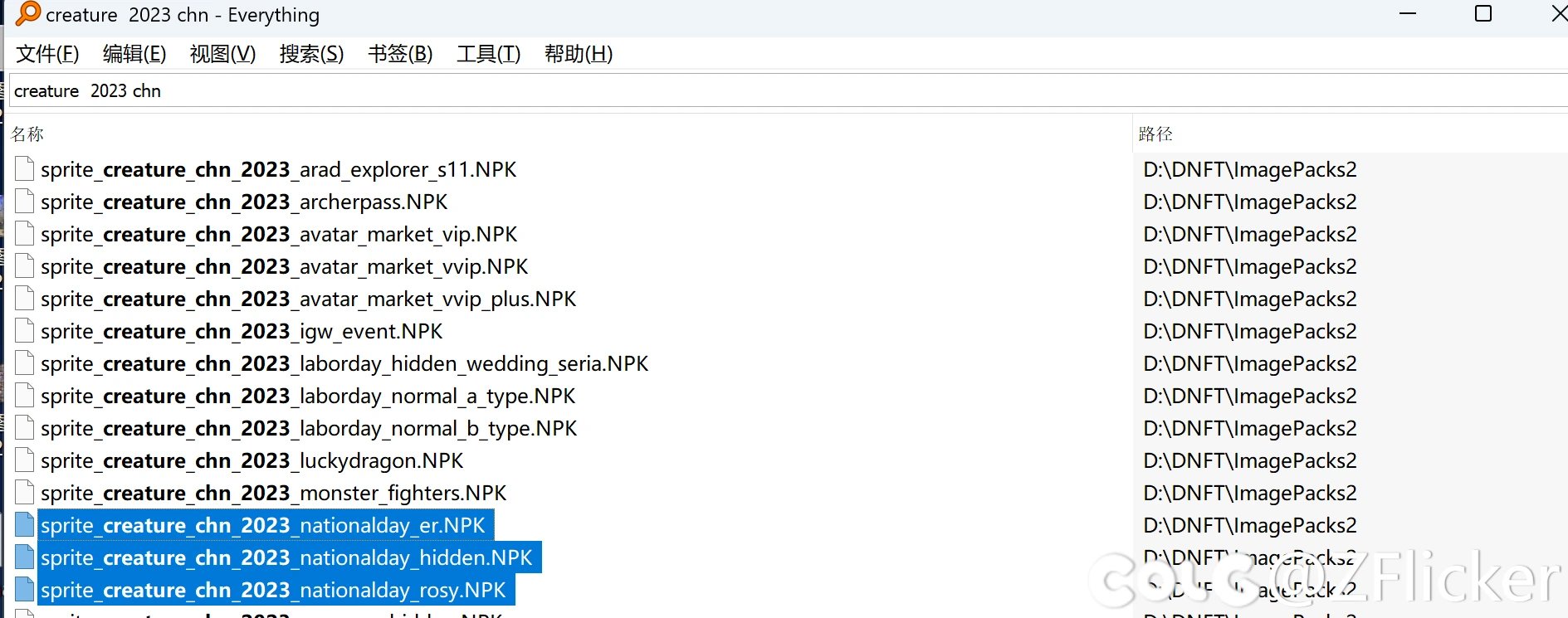
Task: Click file icon of monster_fighters.NPK
Action: (25, 493)
